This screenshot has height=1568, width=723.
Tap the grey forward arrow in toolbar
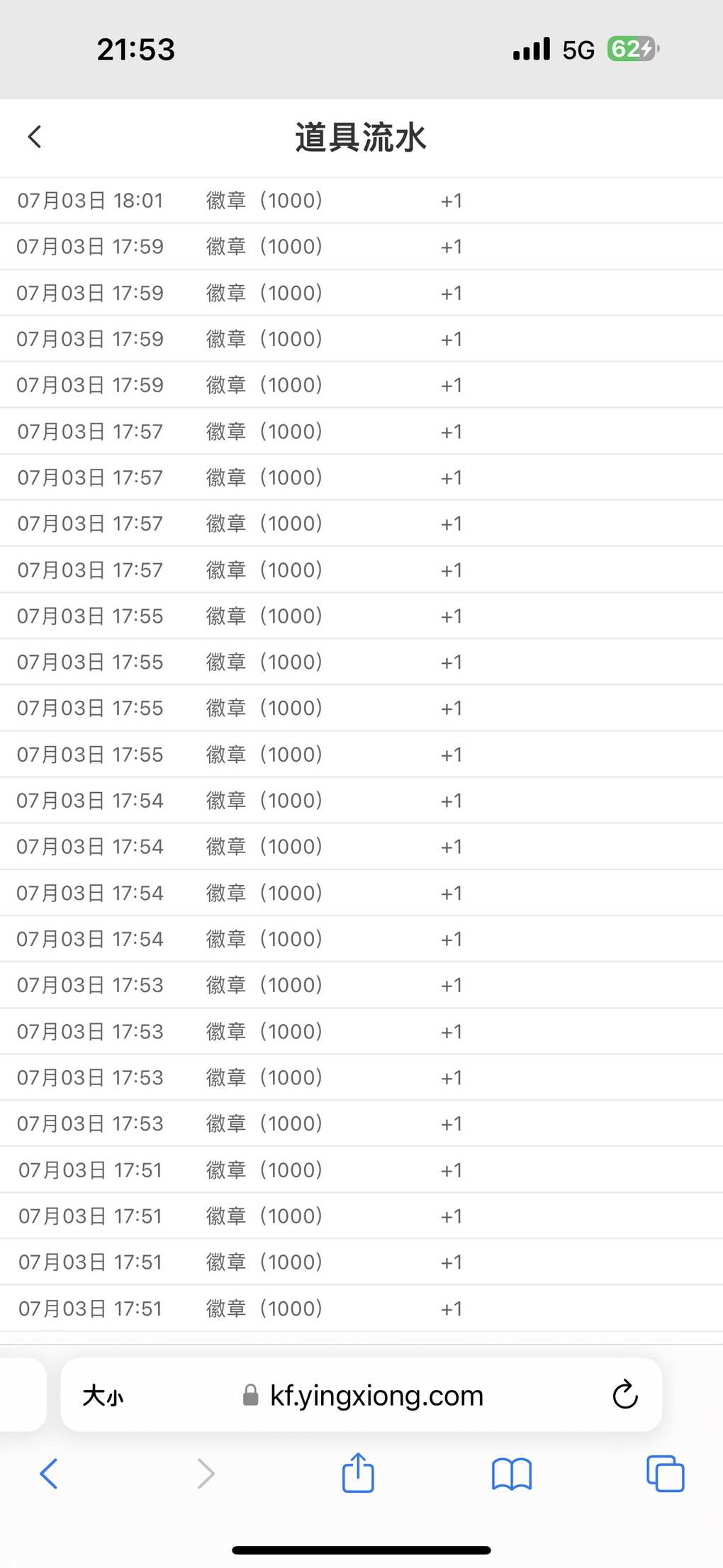(x=206, y=1473)
